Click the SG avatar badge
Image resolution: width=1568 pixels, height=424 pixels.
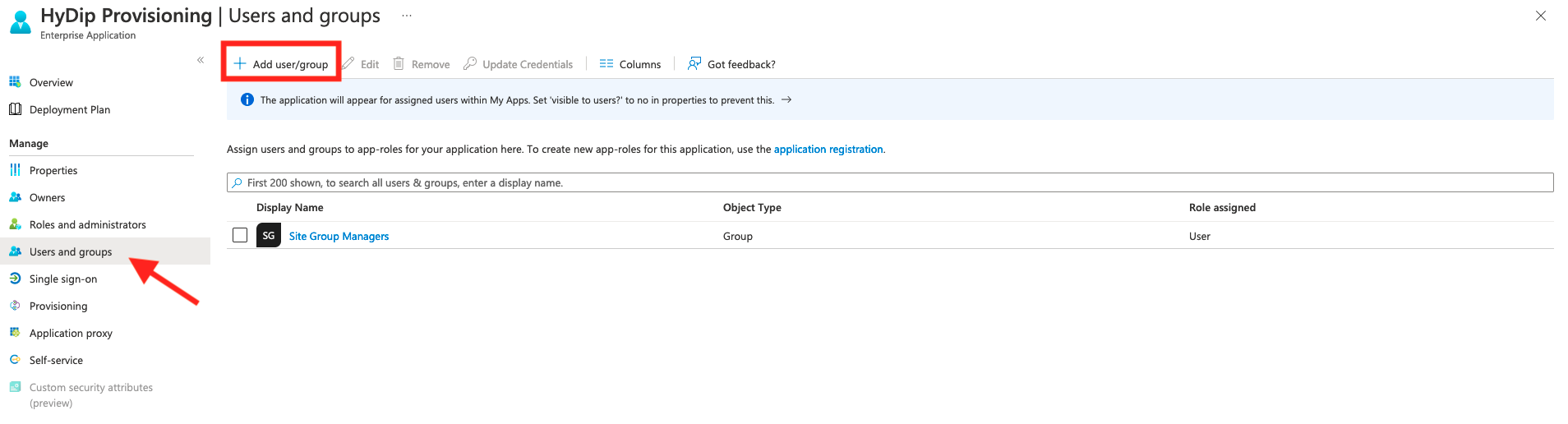(269, 235)
